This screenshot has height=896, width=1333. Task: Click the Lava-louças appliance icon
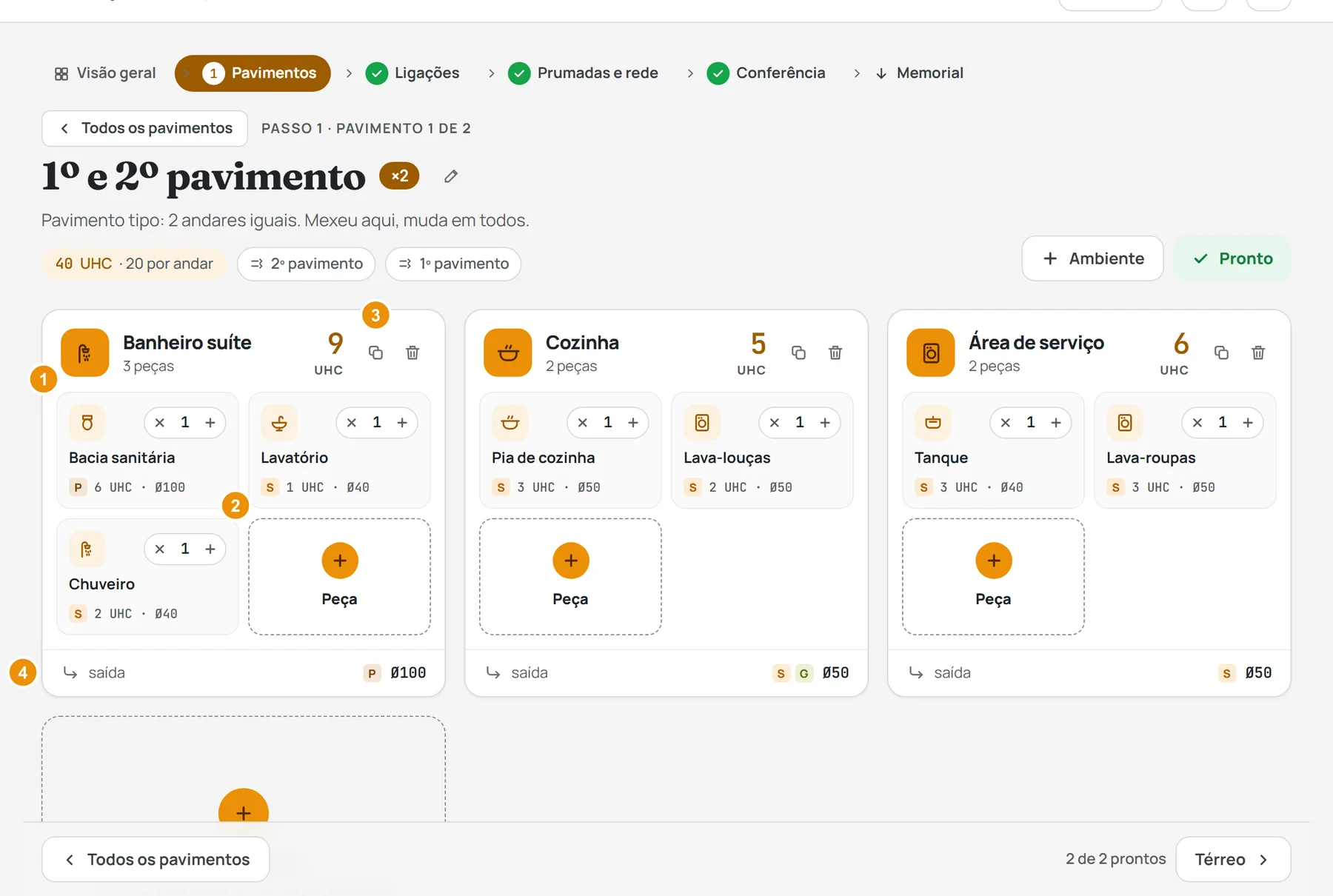[702, 423]
